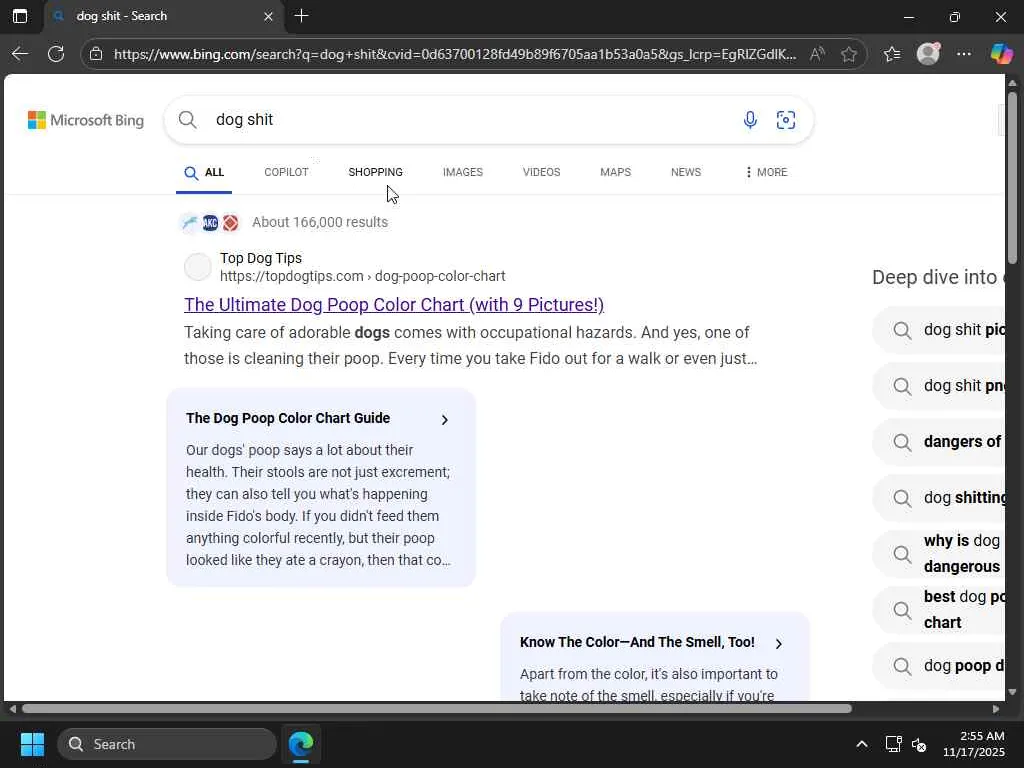Go to Microsoft Bing home logo
This screenshot has height=768, width=1024.
[86, 120]
